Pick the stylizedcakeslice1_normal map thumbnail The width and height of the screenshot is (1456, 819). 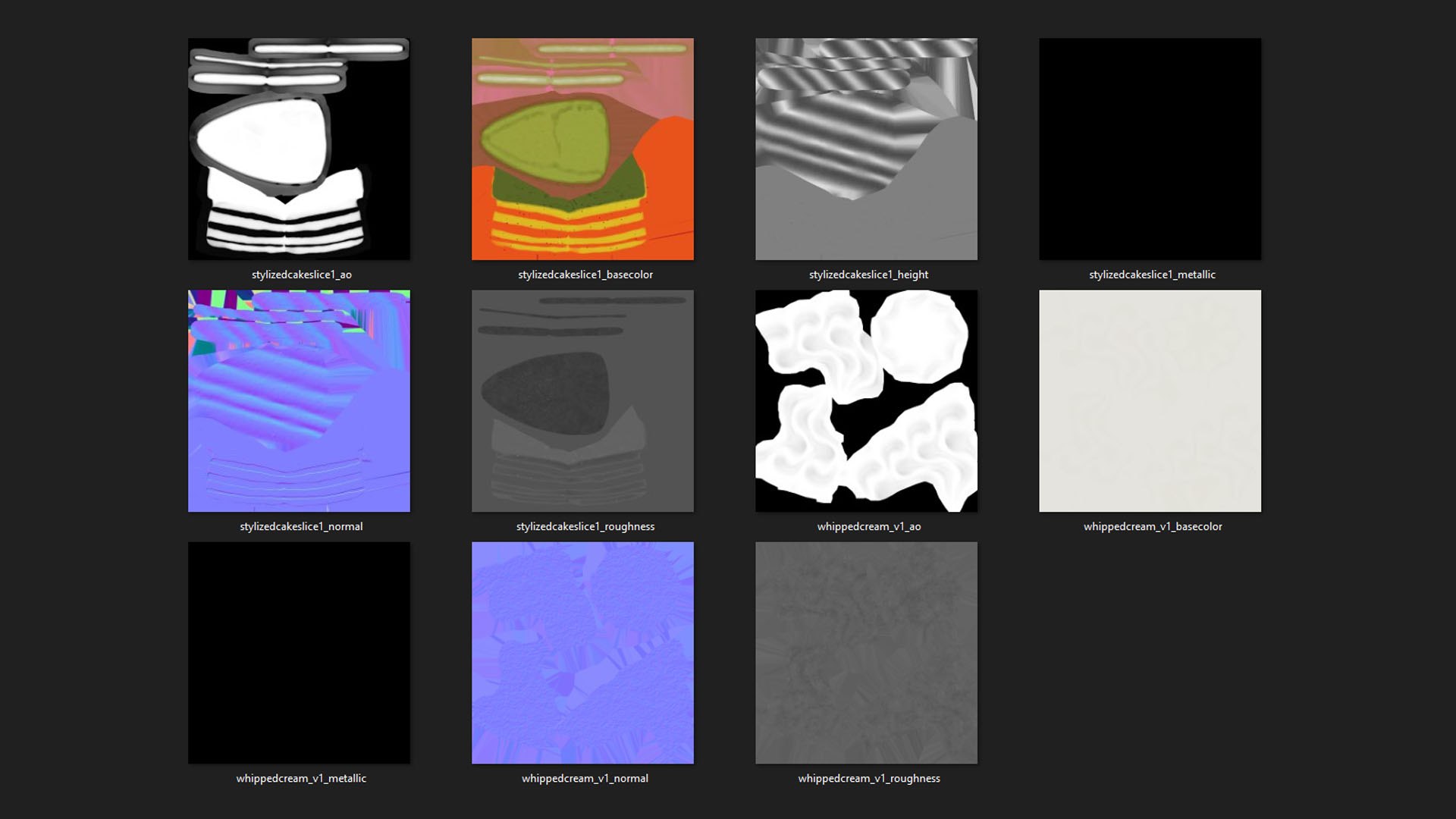(x=299, y=401)
